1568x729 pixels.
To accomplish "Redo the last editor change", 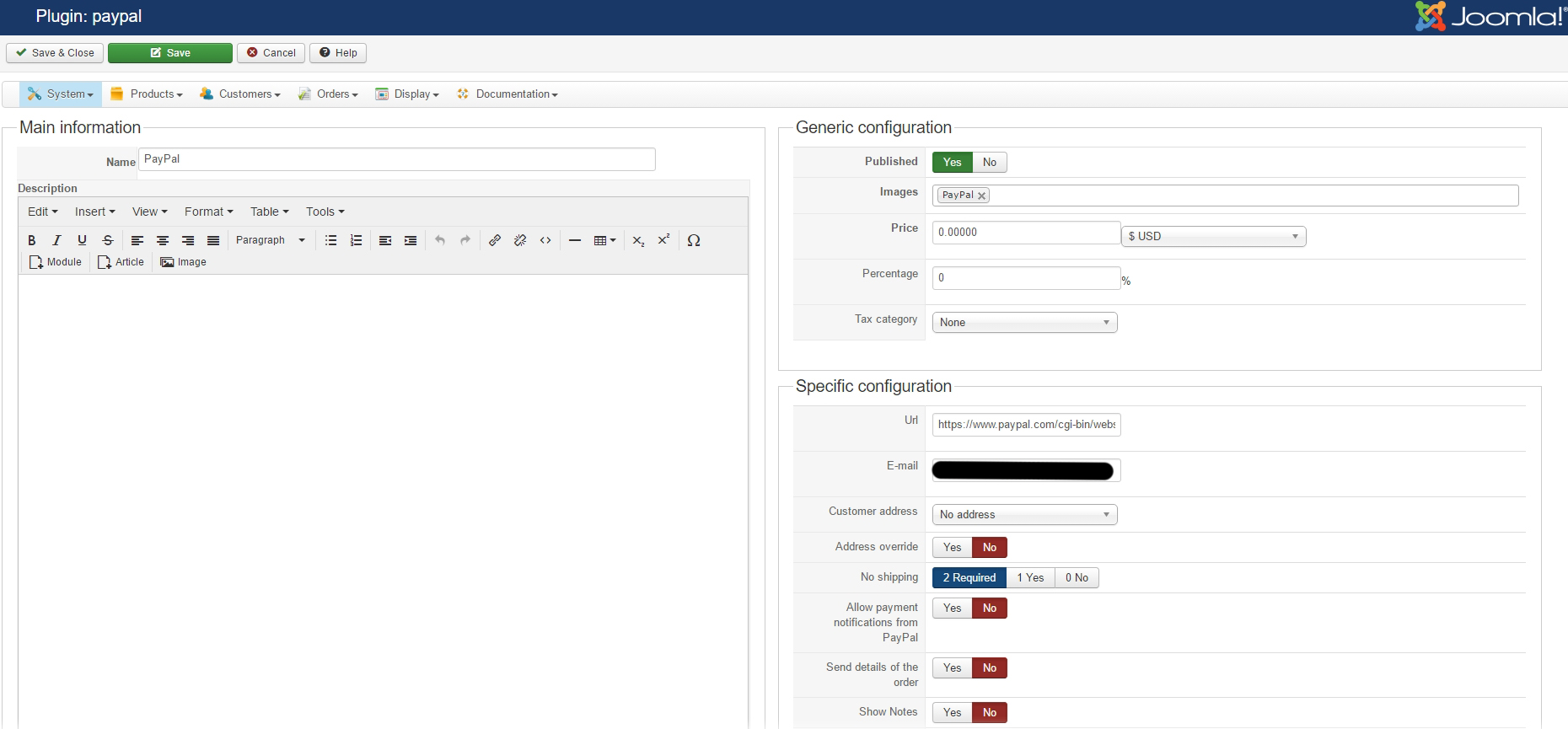I will 465,240.
